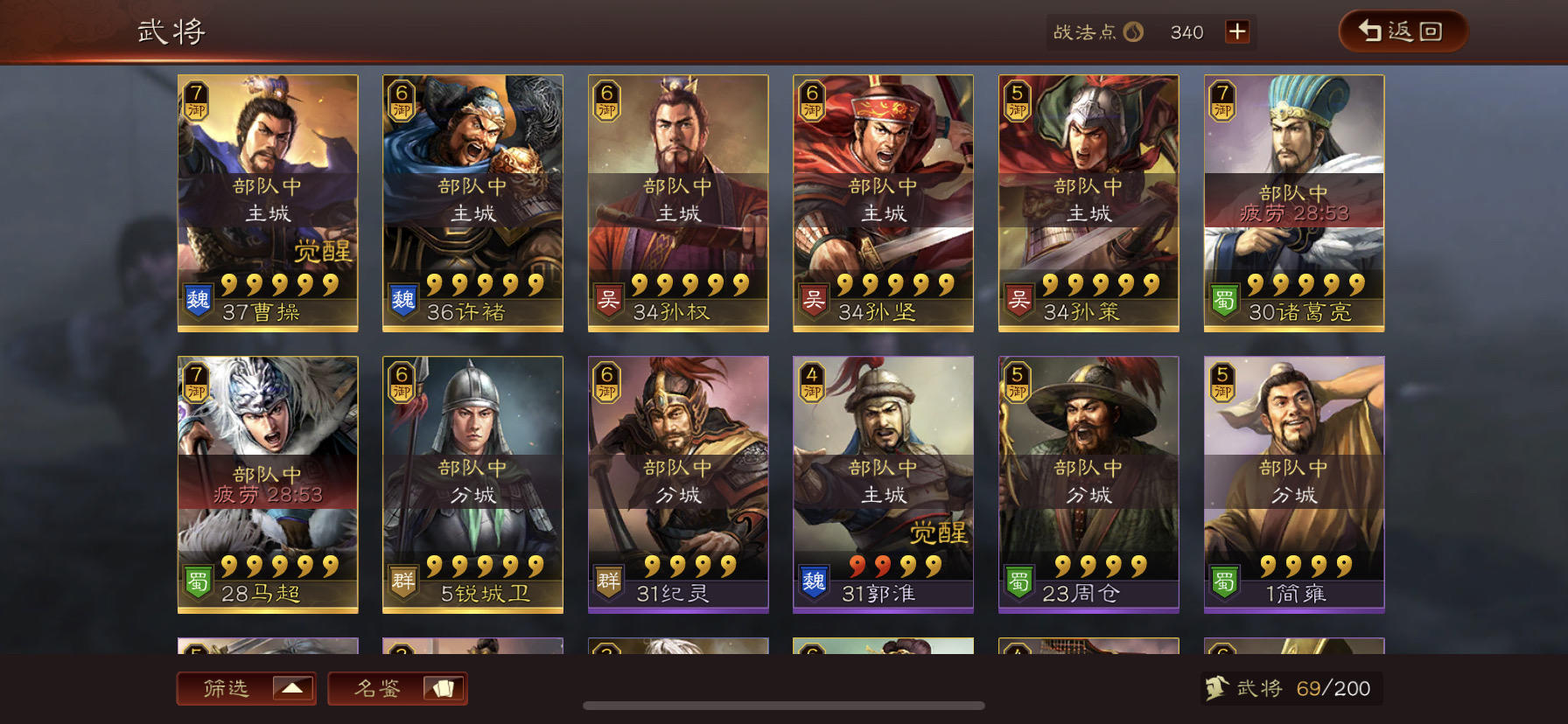The image size is (1568, 724).
Task: Select the 许褚 general card
Action: click(472, 203)
